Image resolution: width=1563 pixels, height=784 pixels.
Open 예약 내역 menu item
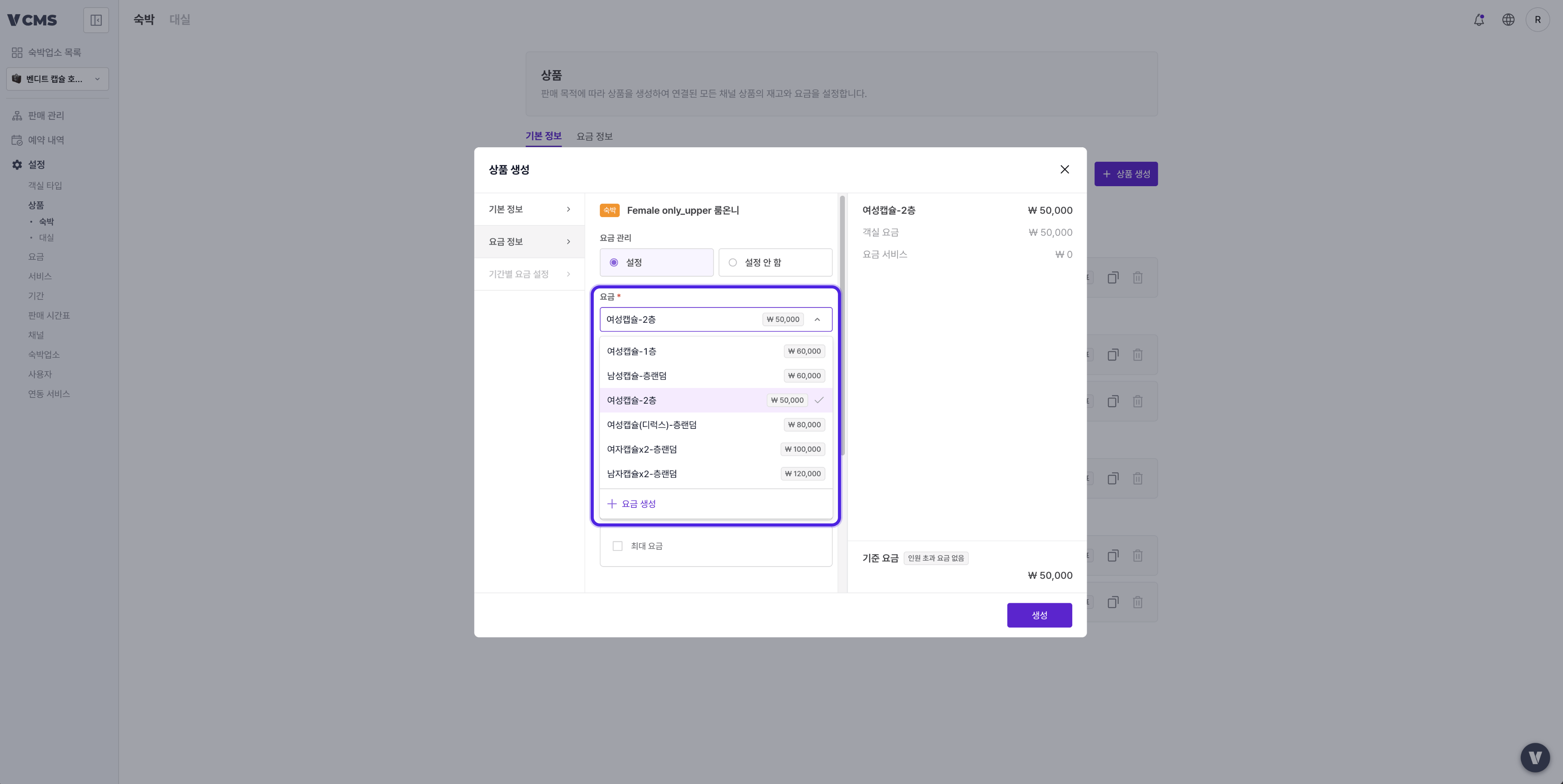[x=46, y=140]
